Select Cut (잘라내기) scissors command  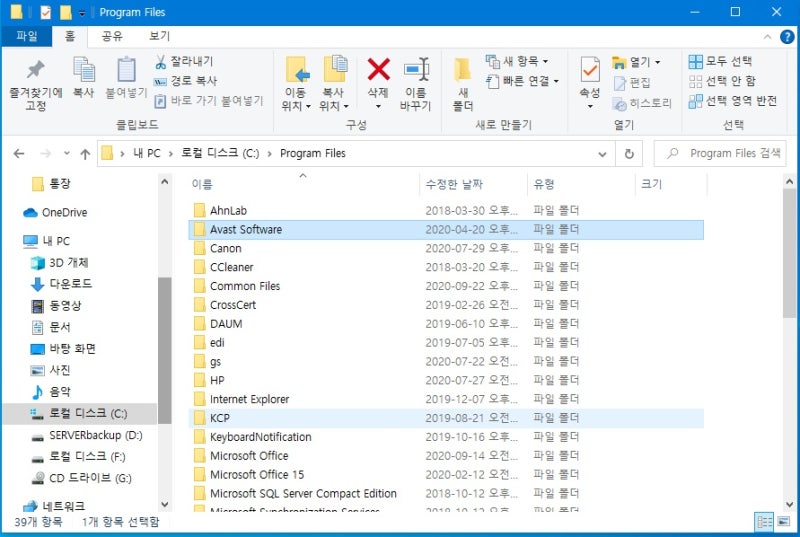click(184, 62)
